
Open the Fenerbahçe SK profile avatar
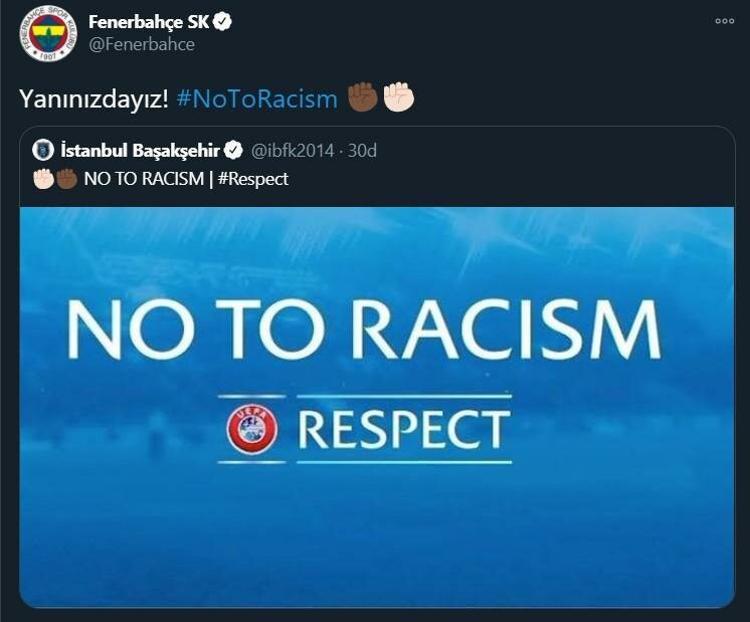pos(48,33)
